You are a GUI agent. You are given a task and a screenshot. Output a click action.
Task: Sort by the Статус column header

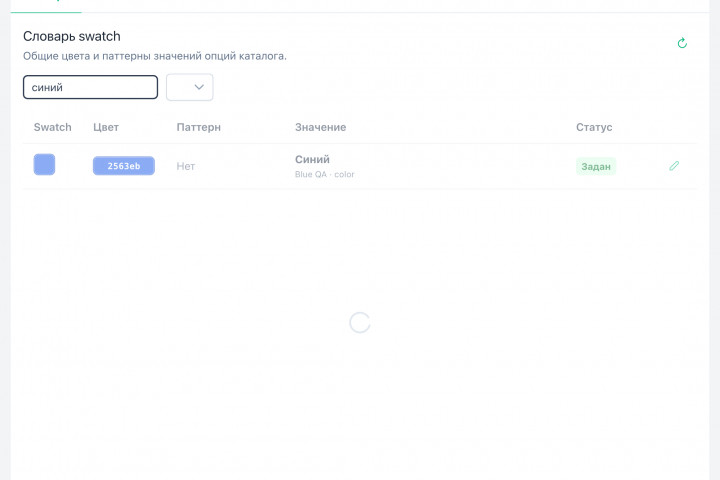[x=594, y=127]
